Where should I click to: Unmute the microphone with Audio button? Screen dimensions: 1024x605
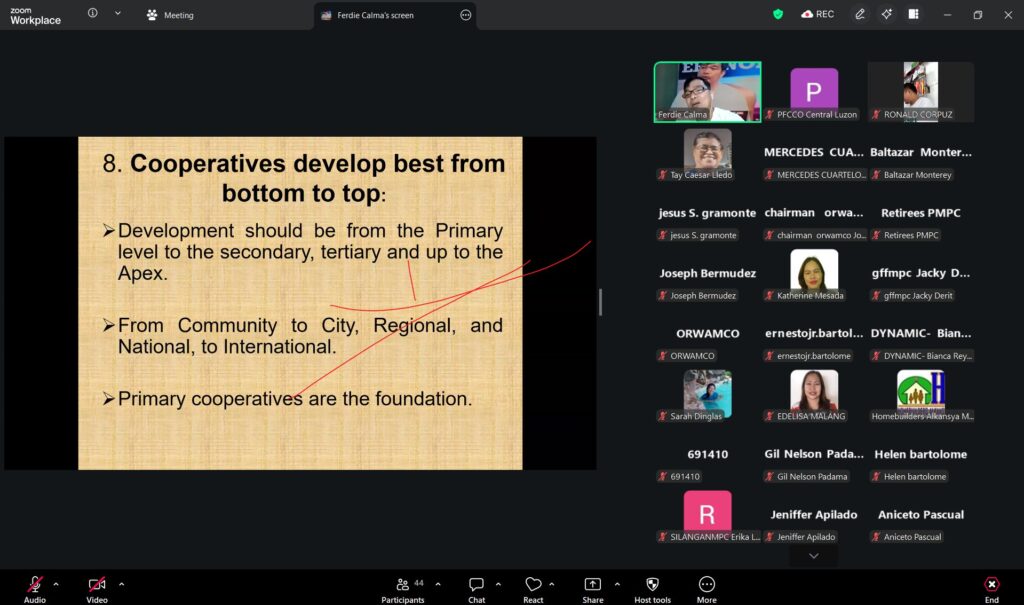coord(35,585)
